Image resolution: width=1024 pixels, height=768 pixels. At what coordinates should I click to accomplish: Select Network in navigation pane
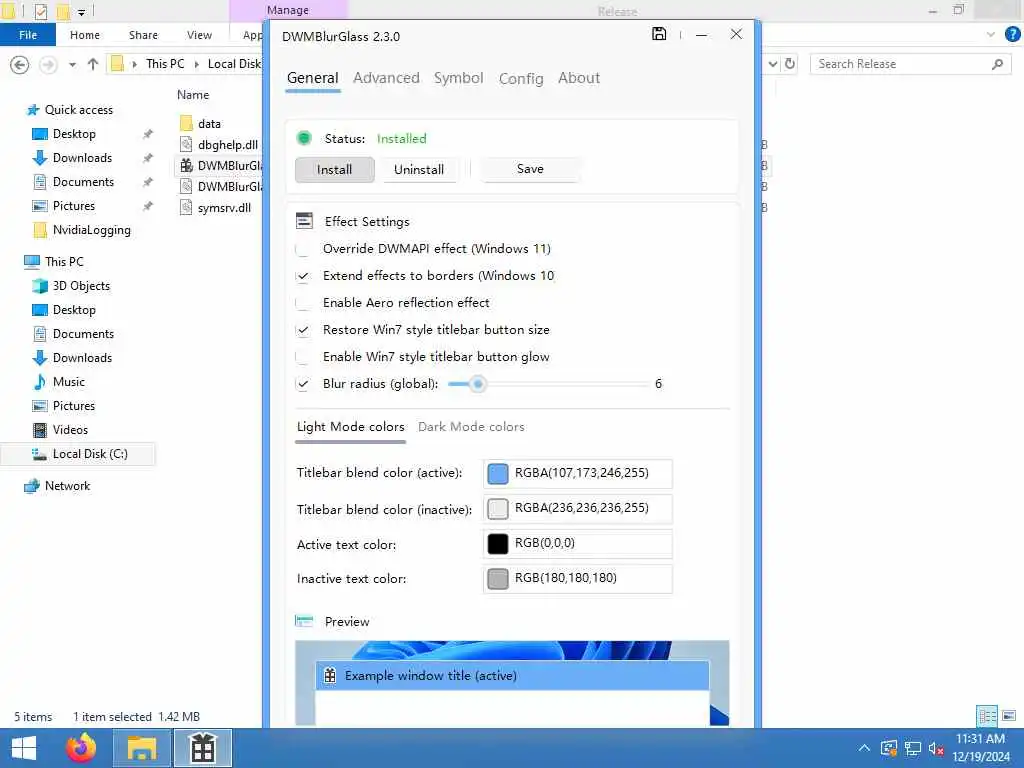coord(67,486)
